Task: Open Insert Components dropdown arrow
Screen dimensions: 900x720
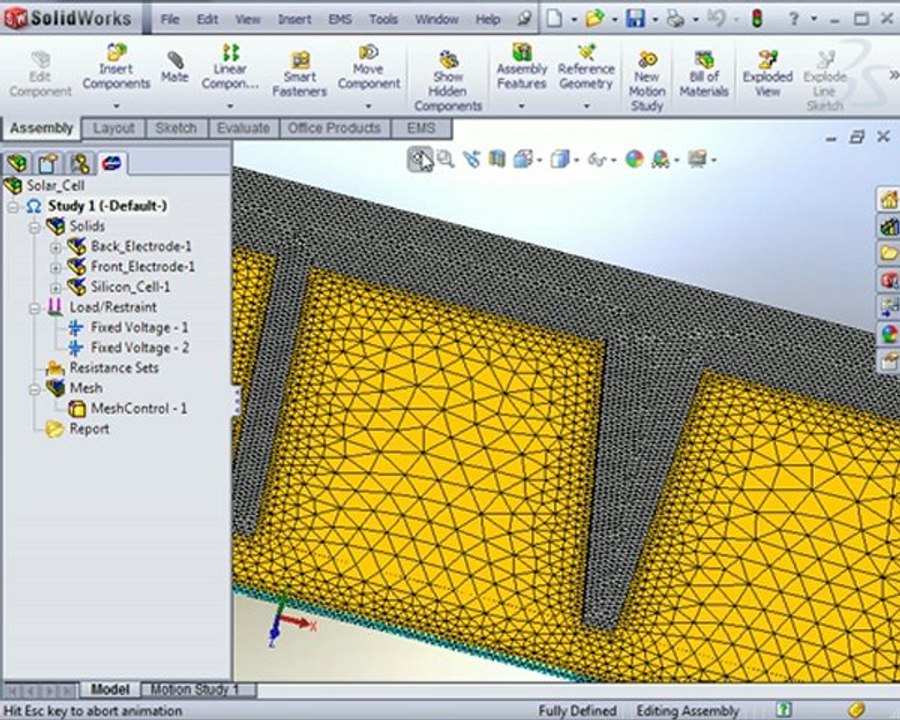Action: [x=117, y=106]
